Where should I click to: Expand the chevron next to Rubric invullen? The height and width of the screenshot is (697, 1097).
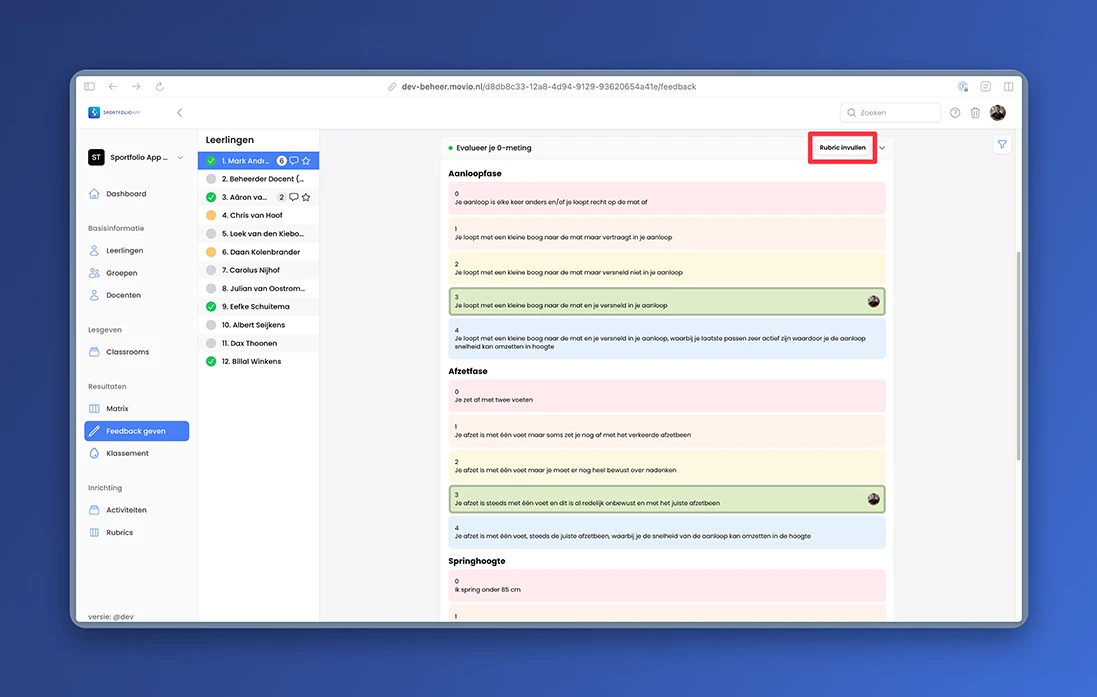click(x=882, y=148)
